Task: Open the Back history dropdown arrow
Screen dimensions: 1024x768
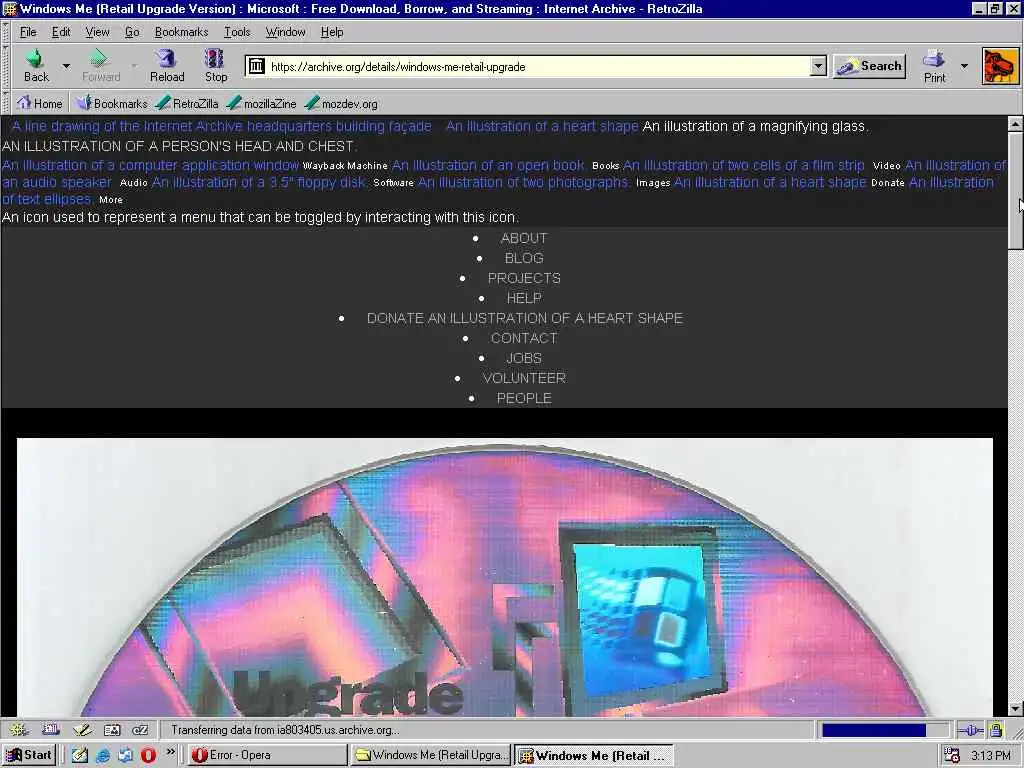Action: click(66, 66)
